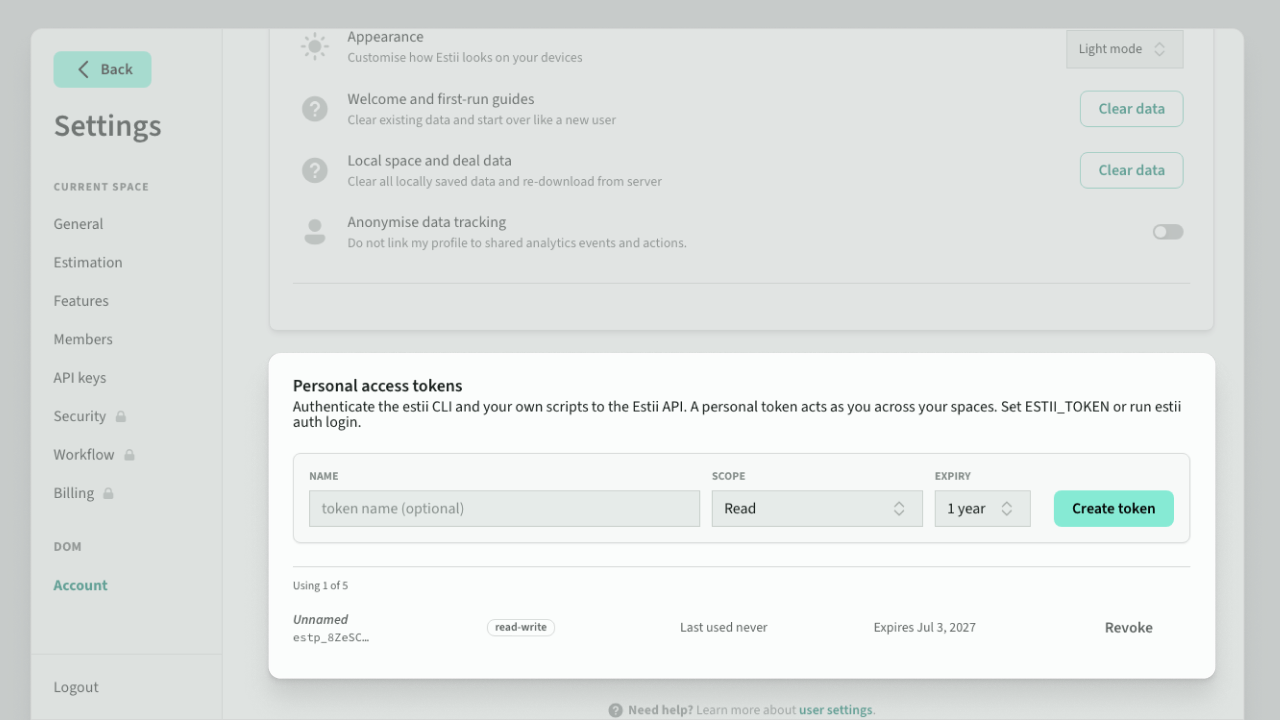Click the sun icon beside Appearance
The image size is (1280, 720).
[315, 47]
